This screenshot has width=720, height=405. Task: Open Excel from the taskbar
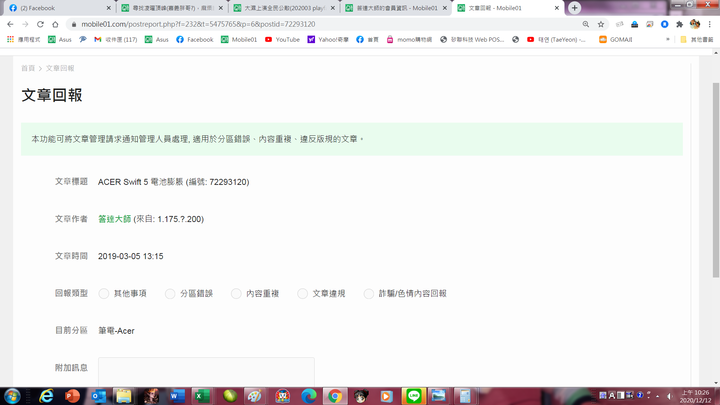pyautogui.click(x=202, y=396)
